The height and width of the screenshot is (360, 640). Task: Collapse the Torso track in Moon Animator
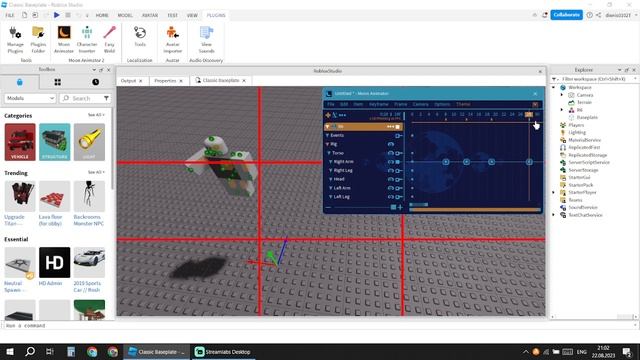329,153
